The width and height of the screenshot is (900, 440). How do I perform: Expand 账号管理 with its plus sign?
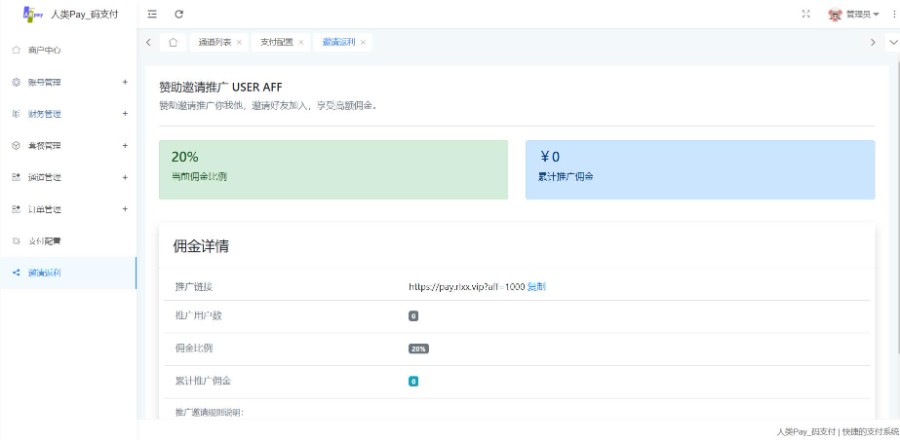tap(125, 82)
